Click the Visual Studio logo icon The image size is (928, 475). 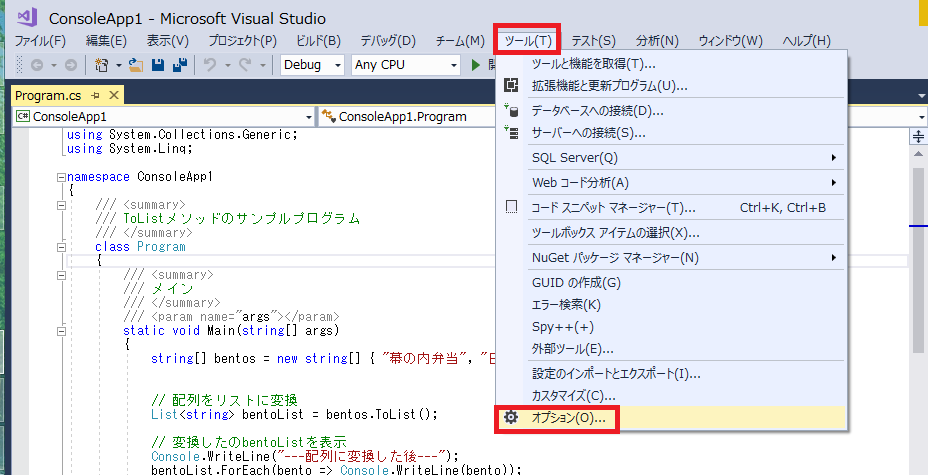point(27,17)
